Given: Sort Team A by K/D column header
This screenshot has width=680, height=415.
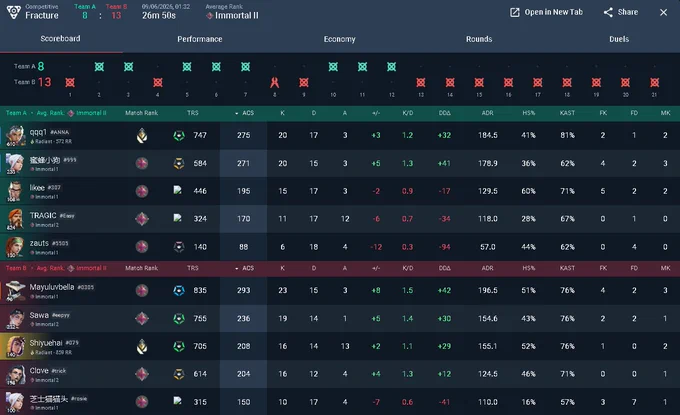Looking at the screenshot, I should pos(408,113).
